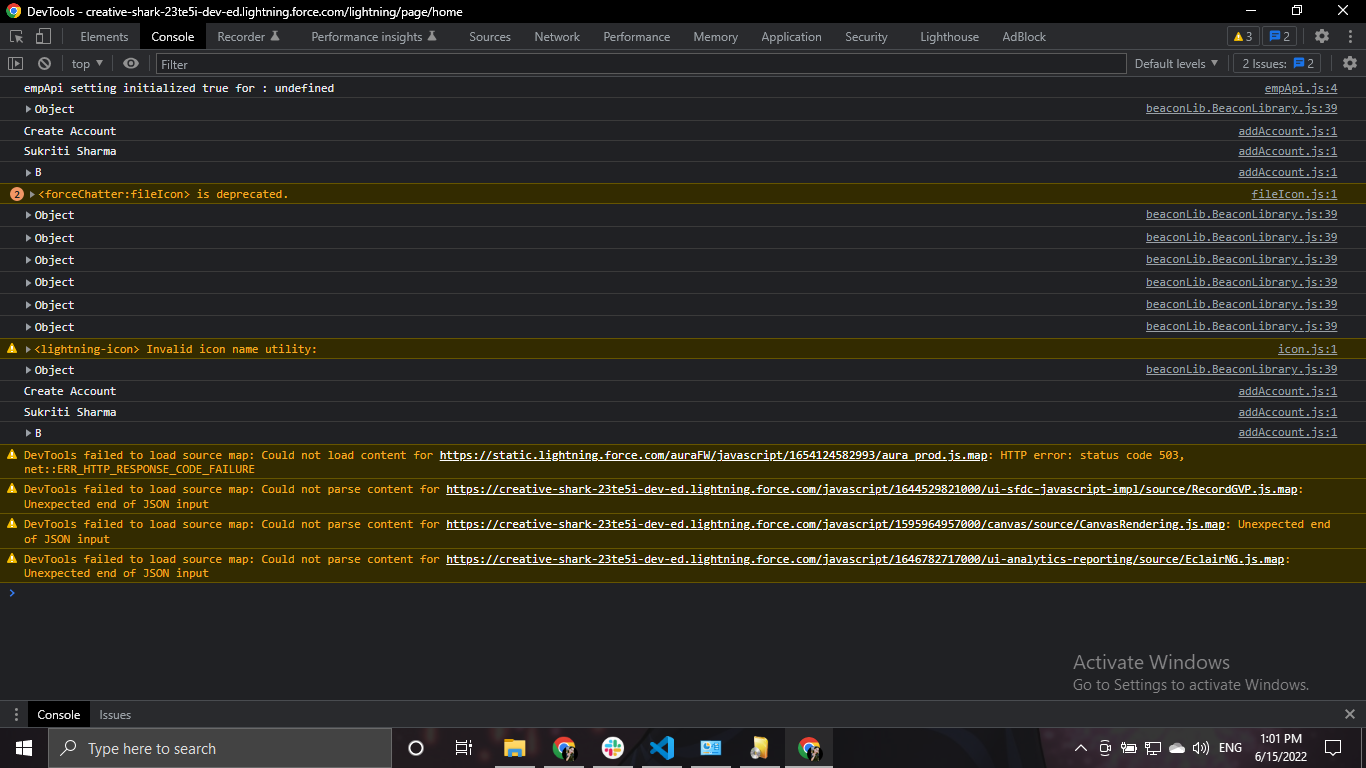Viewport: 1366px width, 768px height.
Task: Click the console Filter input field
Action: [640, 64]
